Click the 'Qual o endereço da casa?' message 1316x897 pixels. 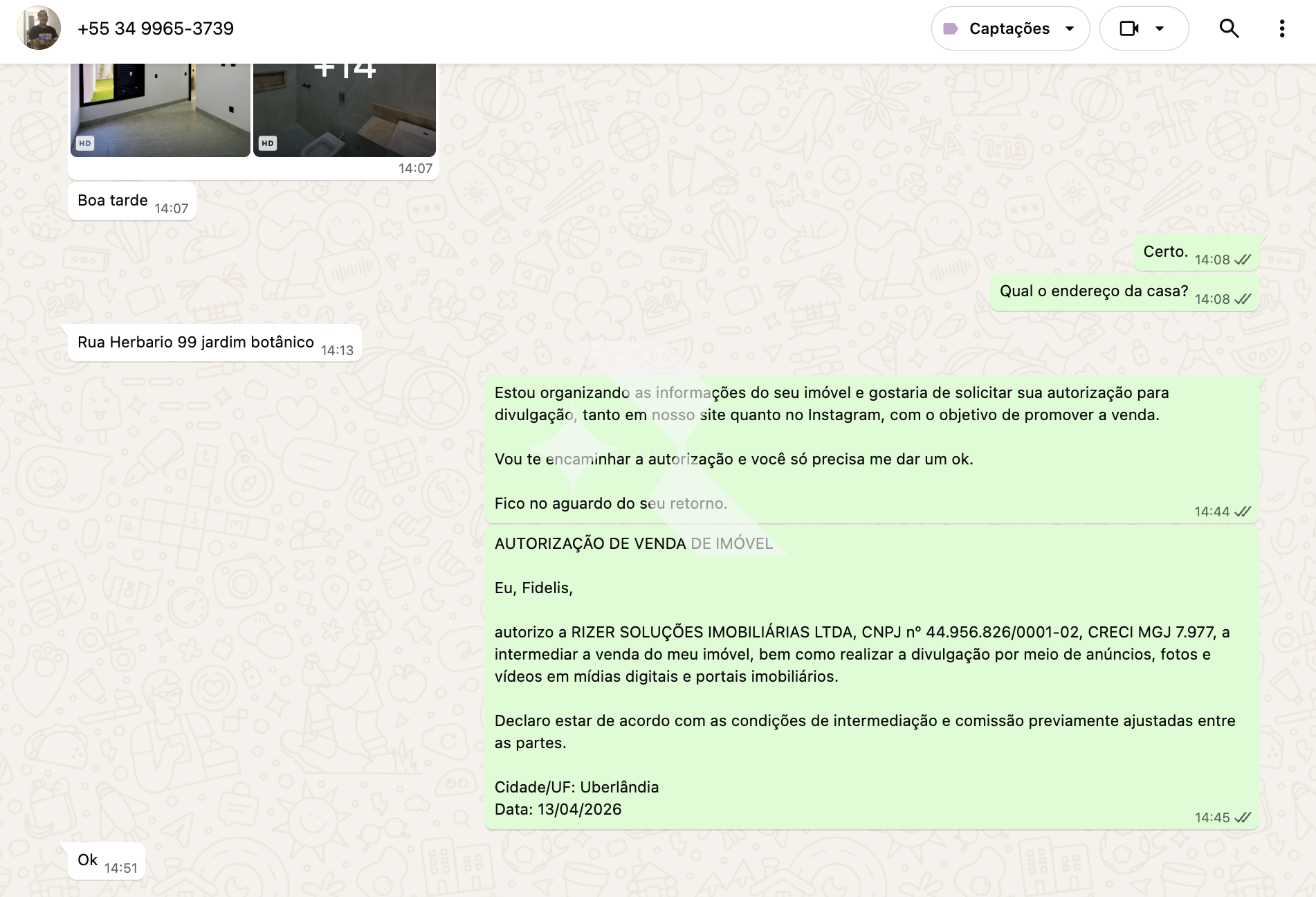point(1093,291)
